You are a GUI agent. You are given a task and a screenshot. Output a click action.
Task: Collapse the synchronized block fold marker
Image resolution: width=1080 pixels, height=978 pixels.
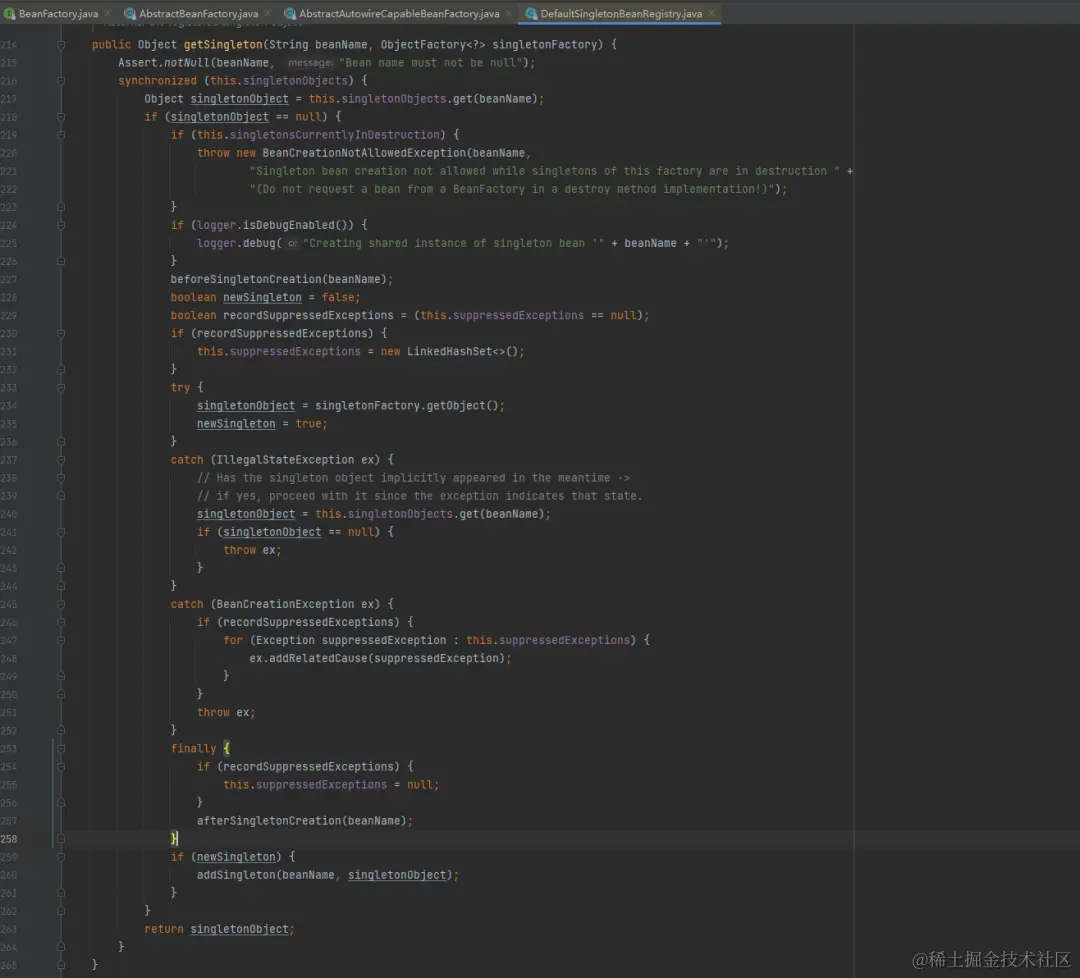(61, 81)
